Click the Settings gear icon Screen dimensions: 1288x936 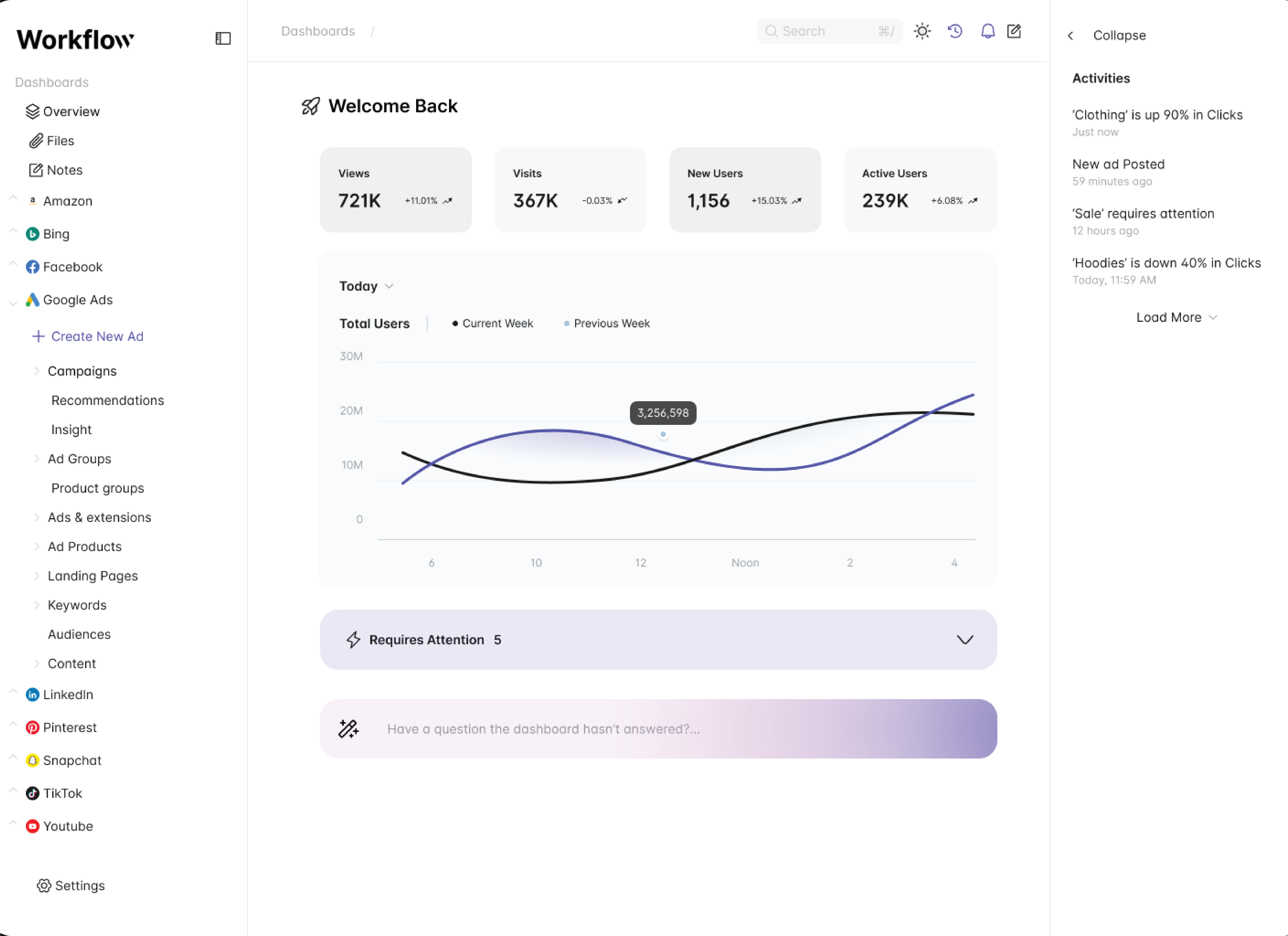[x=44, y=886]
